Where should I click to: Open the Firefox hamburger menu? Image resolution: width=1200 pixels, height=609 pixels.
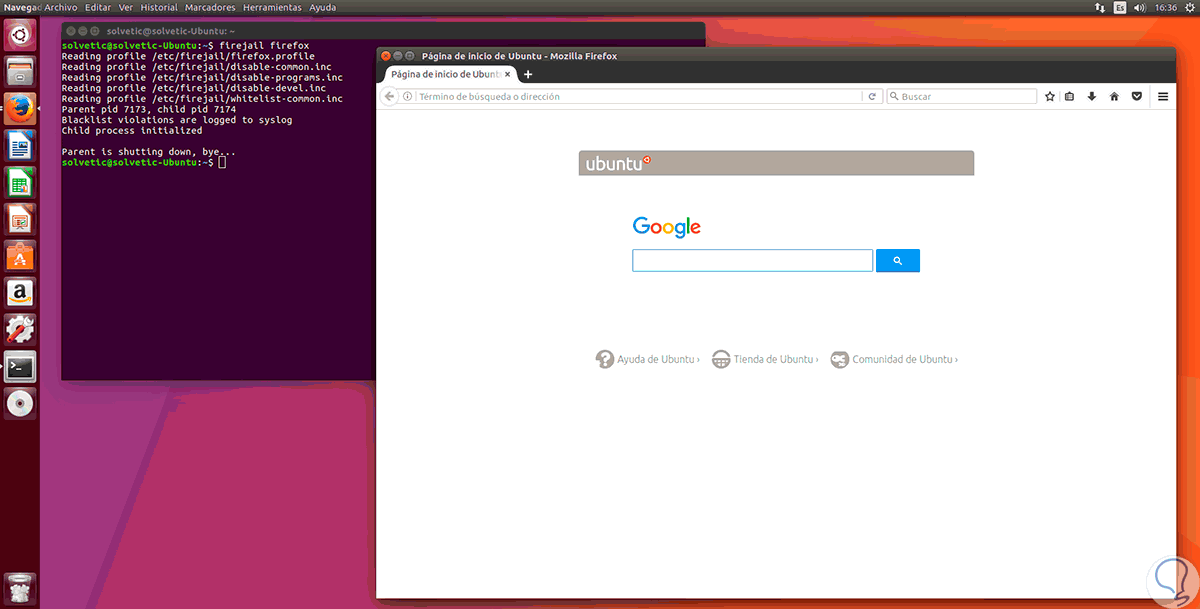tap(1162, 96)
